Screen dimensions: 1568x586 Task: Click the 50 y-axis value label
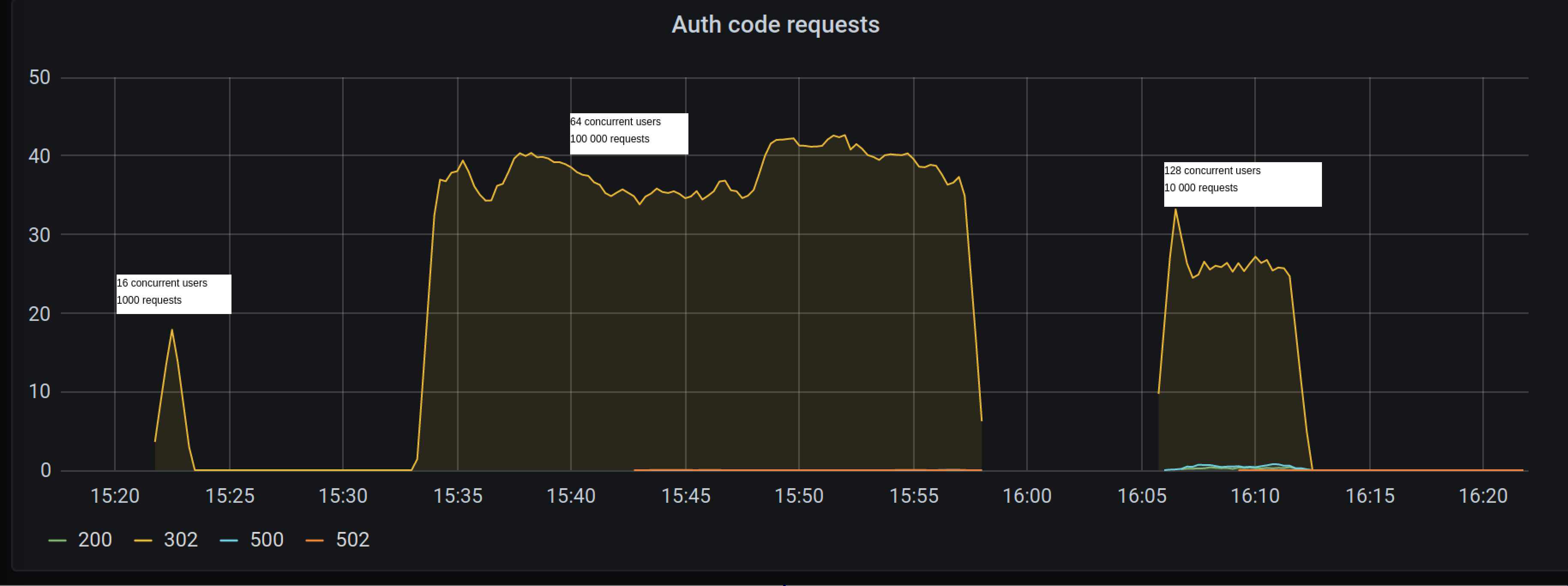click(39, 77)
